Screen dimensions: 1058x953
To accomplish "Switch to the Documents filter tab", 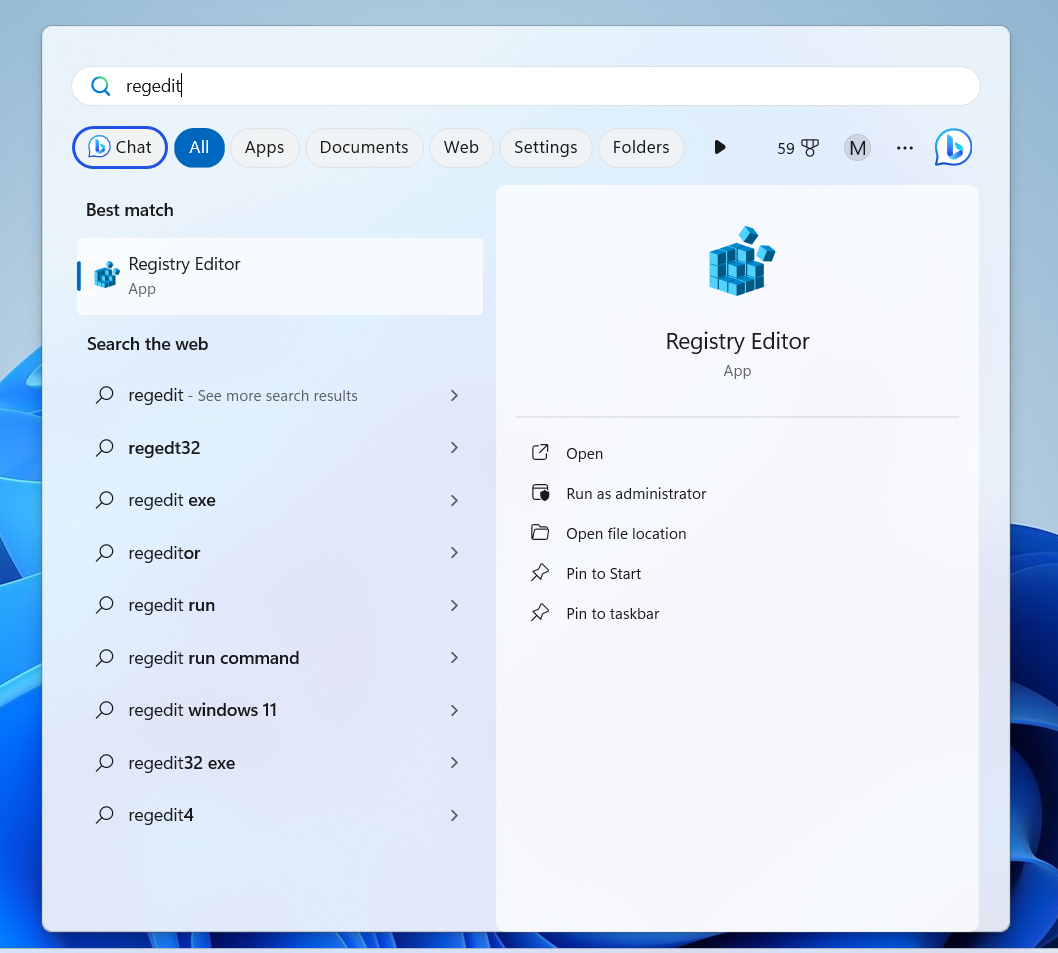I will point(364,147).
